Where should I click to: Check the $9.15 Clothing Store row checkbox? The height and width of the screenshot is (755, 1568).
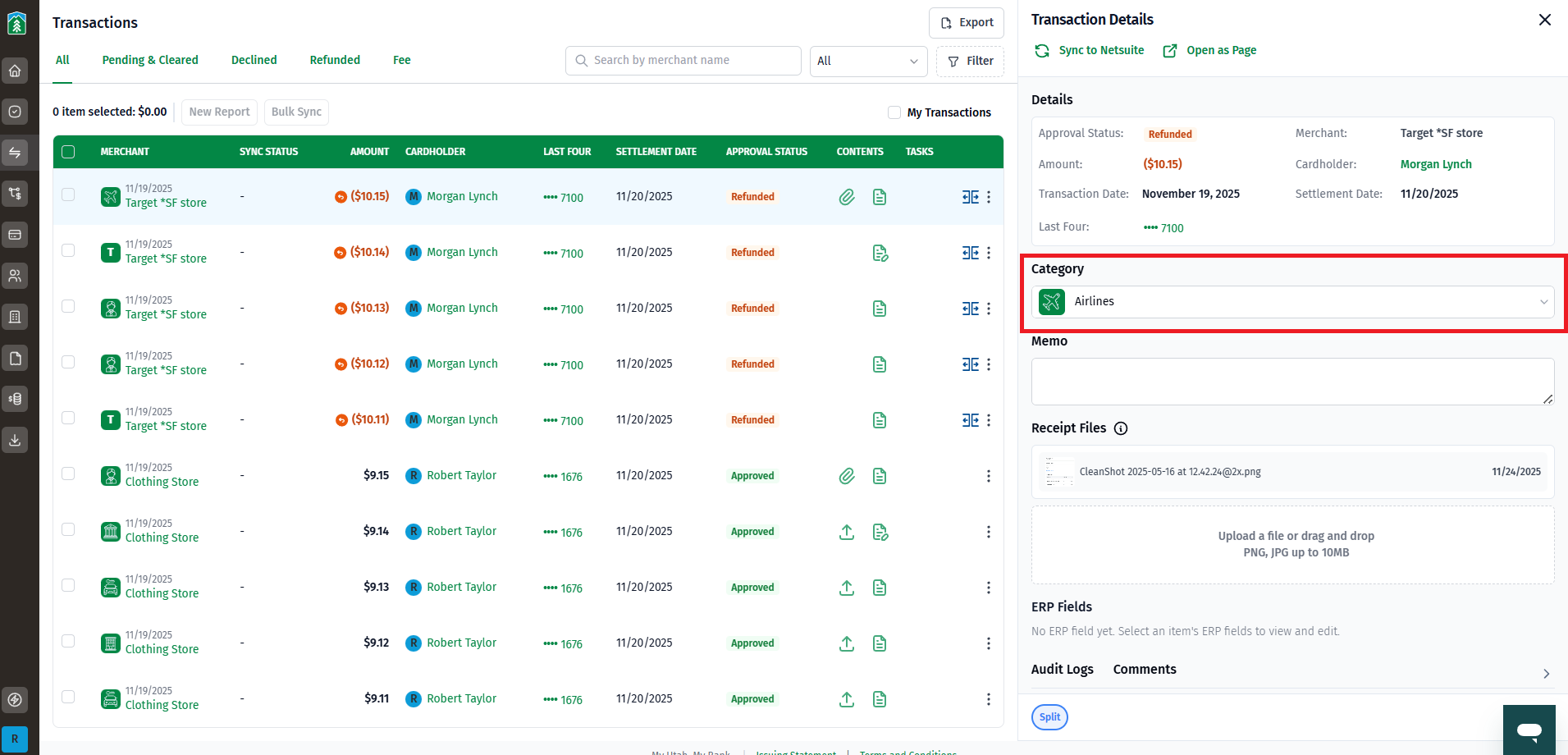coord(68,474)
